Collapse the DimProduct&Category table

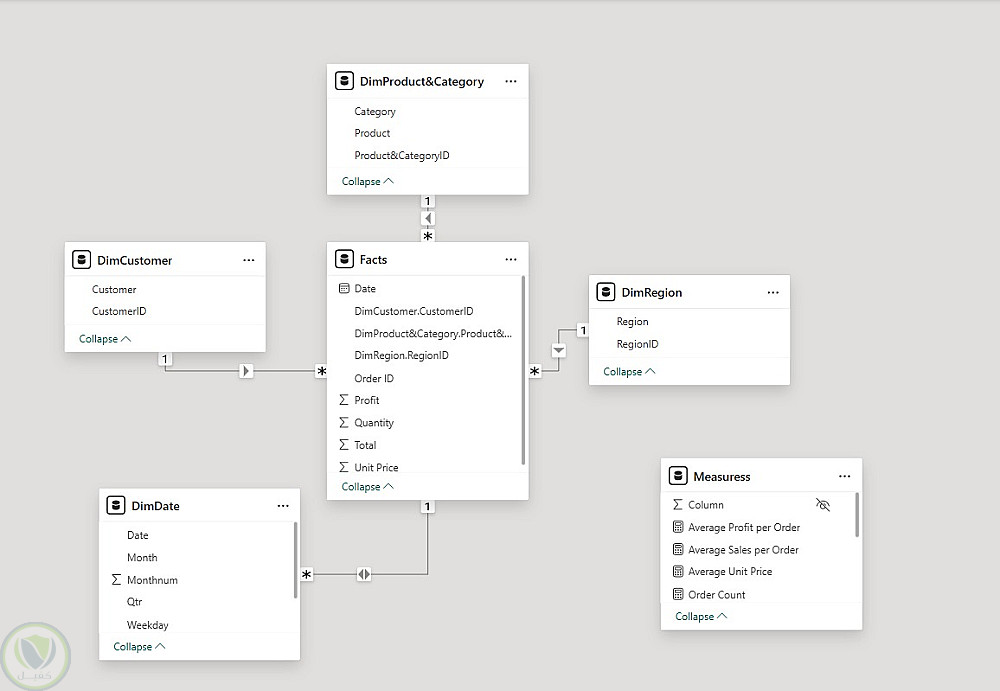[x=368, y=181]
